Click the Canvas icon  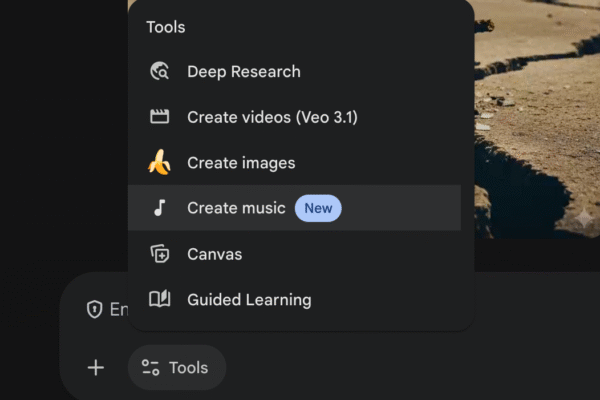(x=160, y=254)
